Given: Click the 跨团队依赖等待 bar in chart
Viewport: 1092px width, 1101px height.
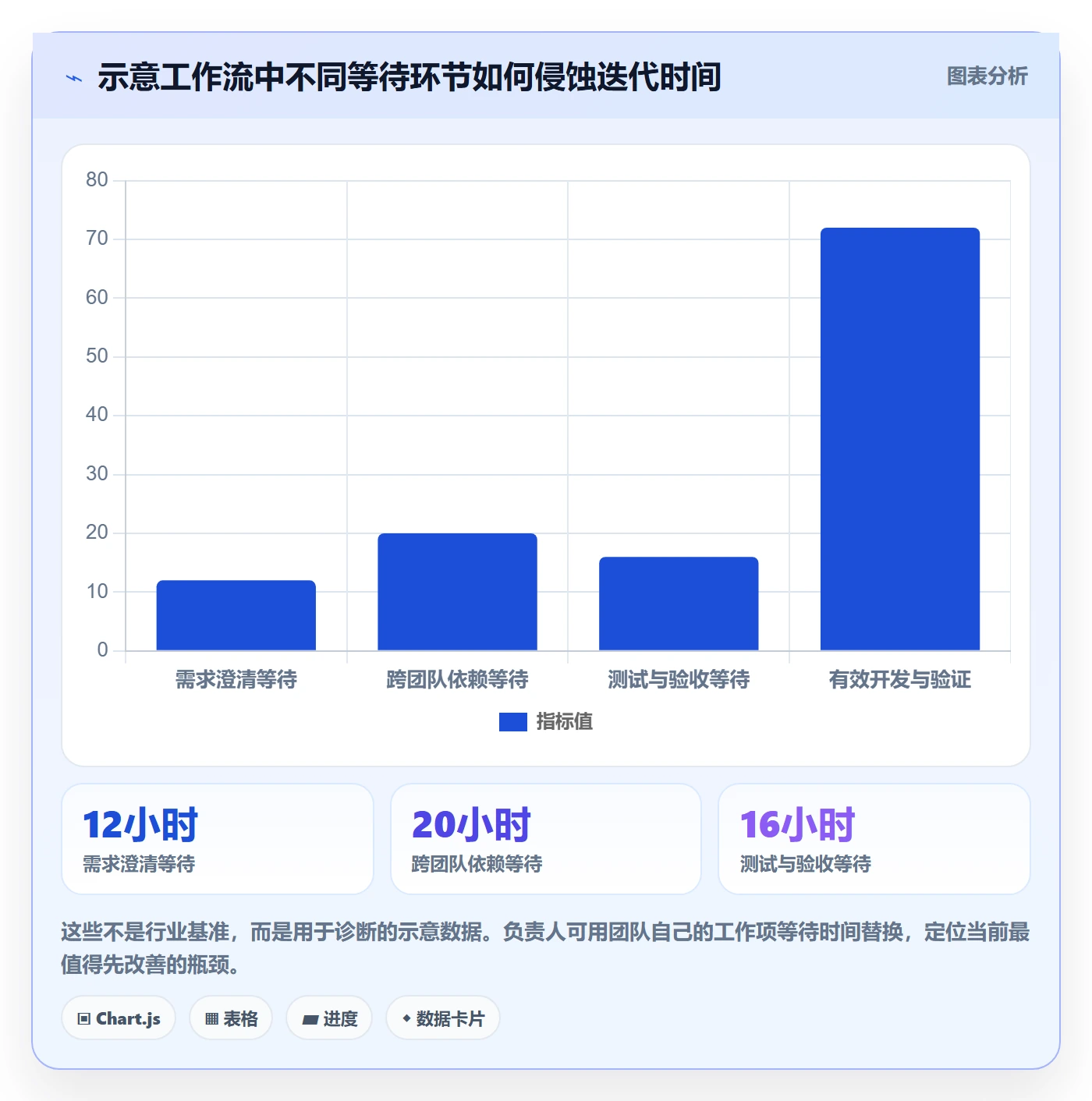Looking at the screenshot, I should point(458,592).
